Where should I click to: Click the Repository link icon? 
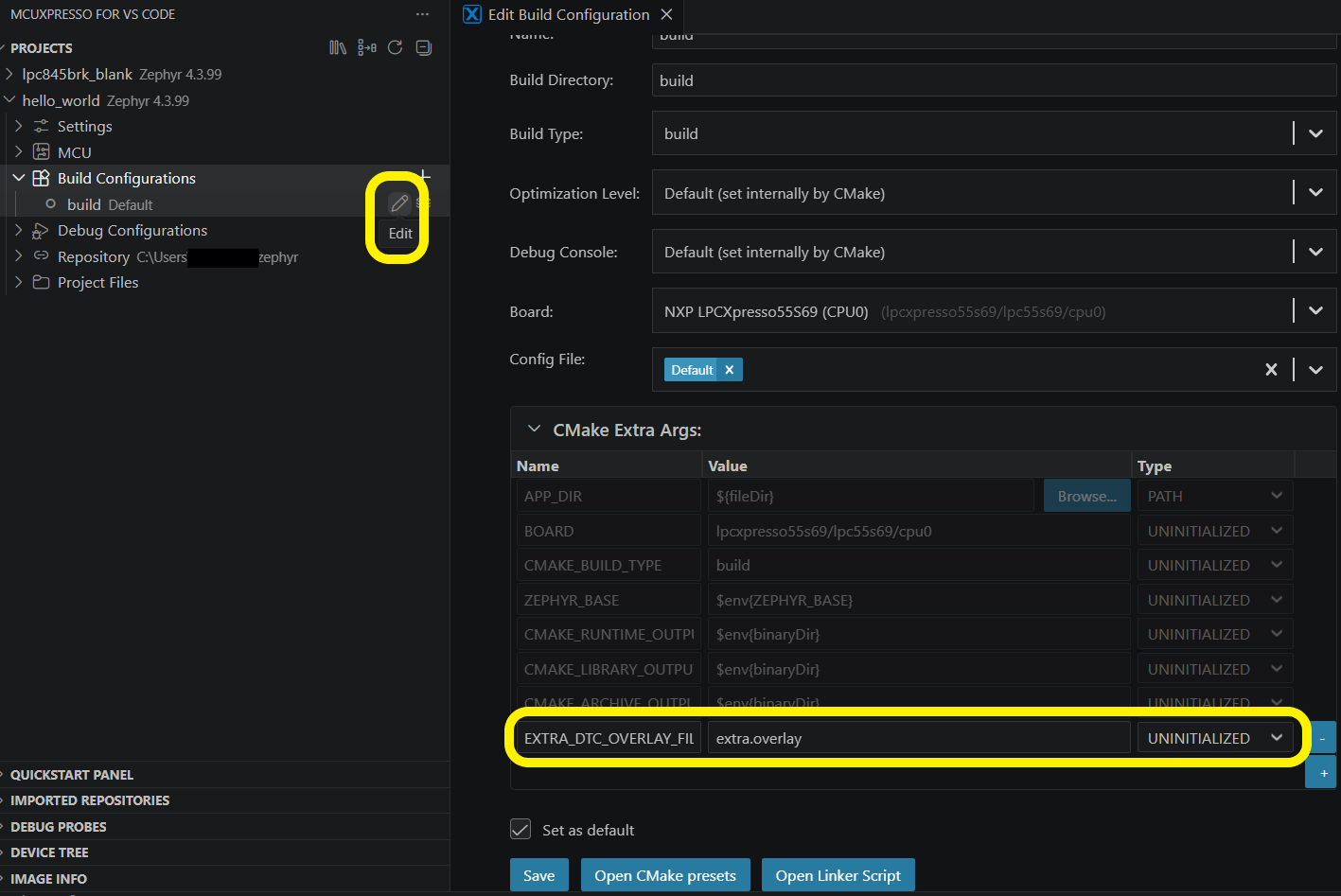(41, 256)
